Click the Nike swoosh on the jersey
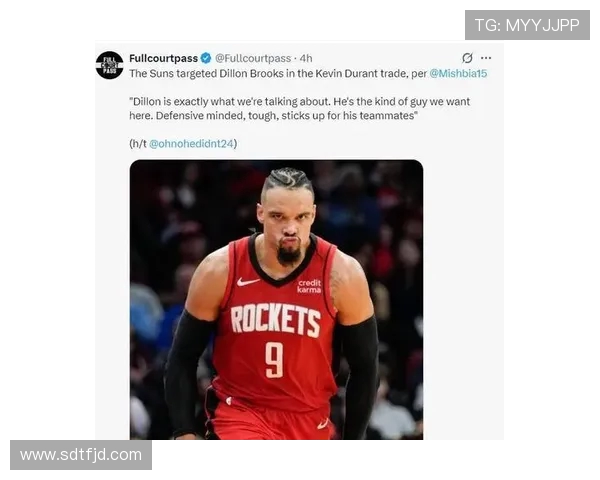The image size is (600, 480). coord(248,282)
